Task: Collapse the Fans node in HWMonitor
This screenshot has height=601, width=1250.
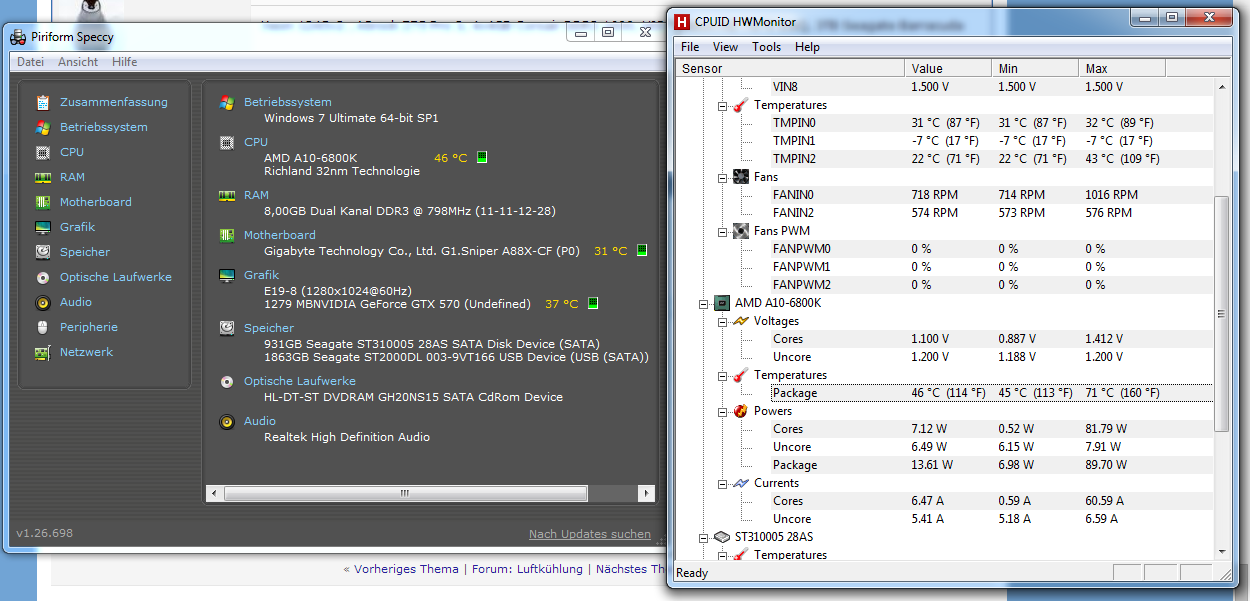Action: pyautogui.click(x=723, y=177)
